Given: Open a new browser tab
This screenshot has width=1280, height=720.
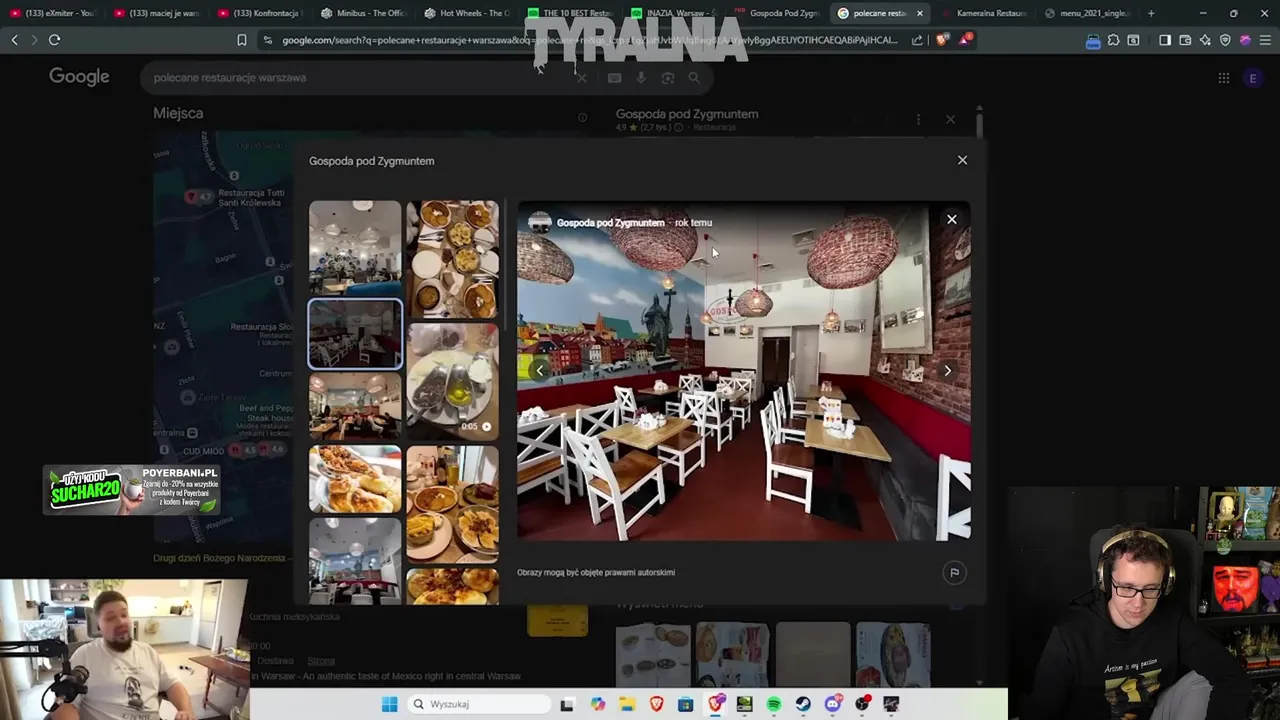Looking at the screenshot, I should click(1151, 13).
